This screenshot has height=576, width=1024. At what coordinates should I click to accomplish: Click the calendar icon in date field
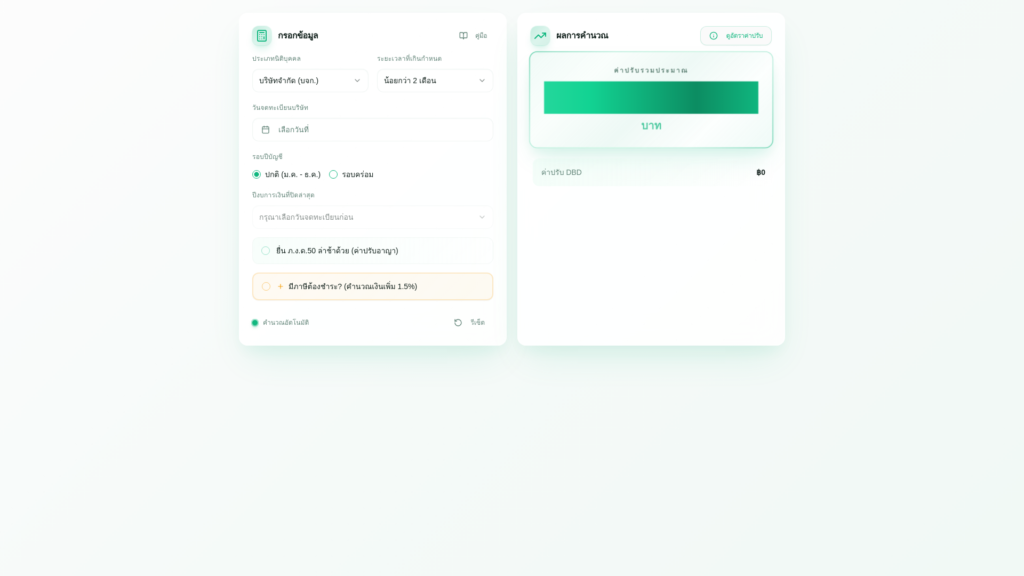265,130
